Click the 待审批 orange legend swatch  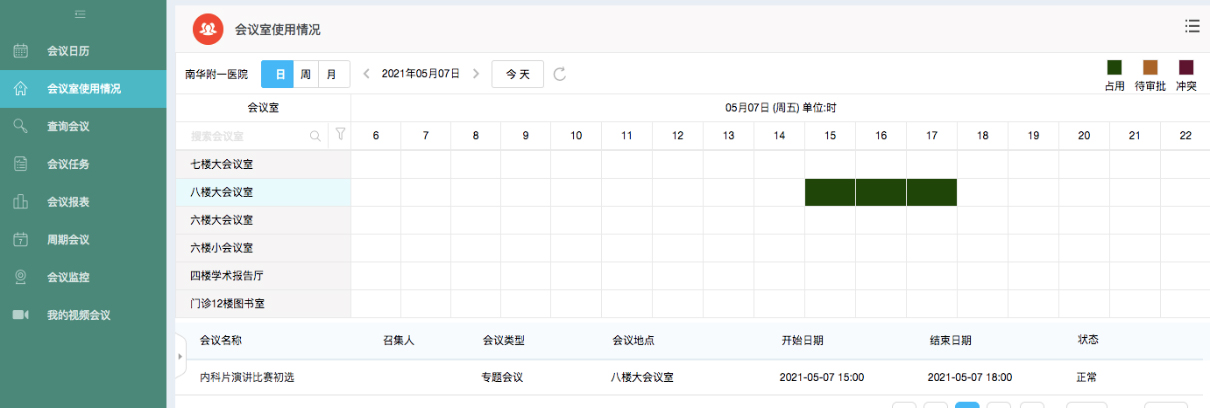(1150, 67)
